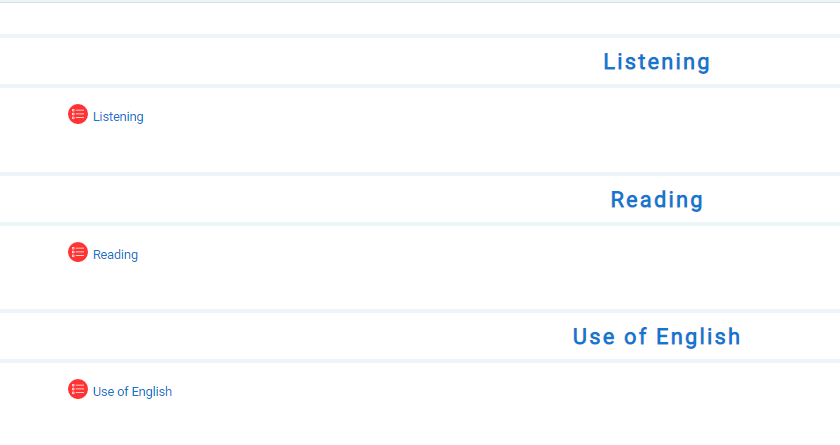The width and height of the screenshot is (840, 445).
Task: Open the Reading activity link
Action: coord(115,255)
